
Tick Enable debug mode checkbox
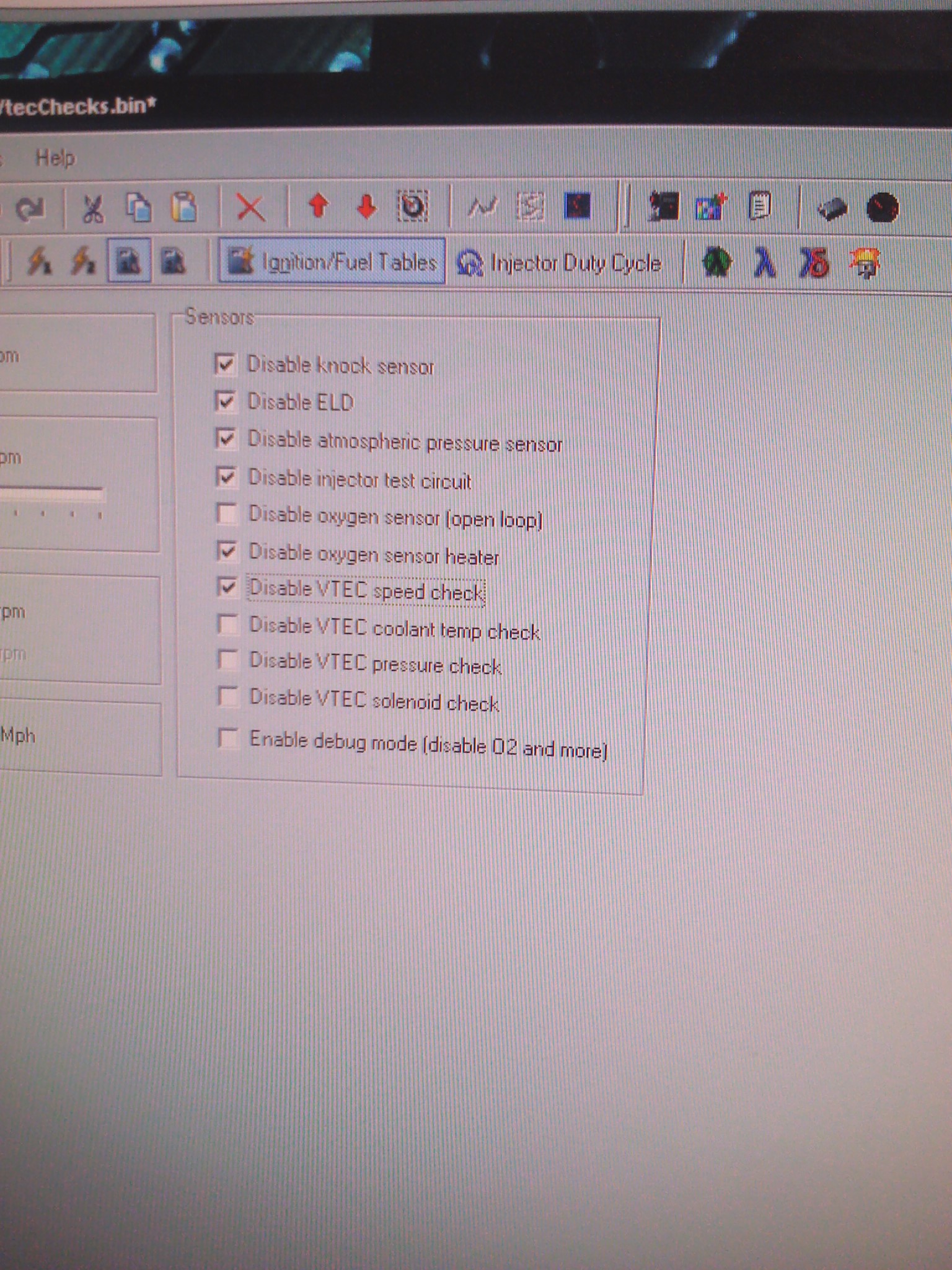[228, 738]
